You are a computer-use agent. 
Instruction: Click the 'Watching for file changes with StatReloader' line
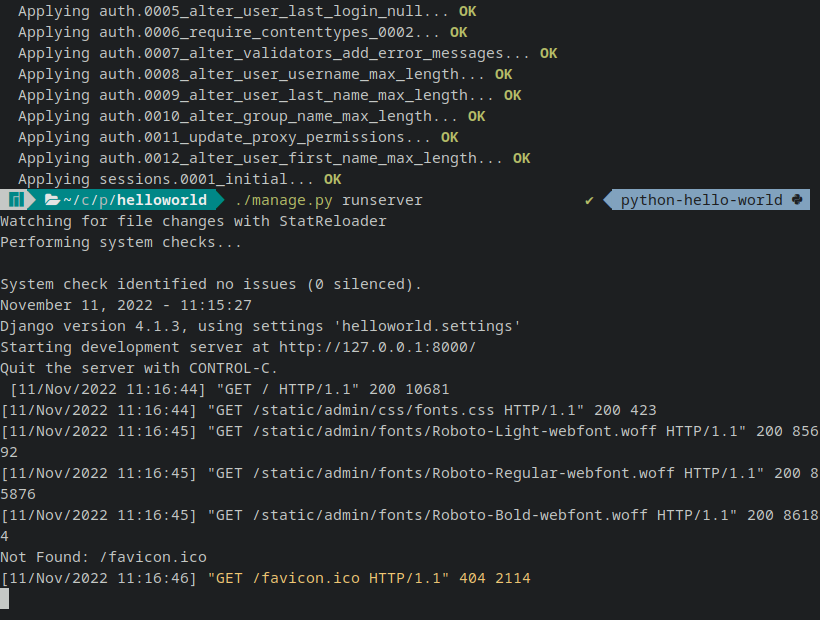(193, 221)
